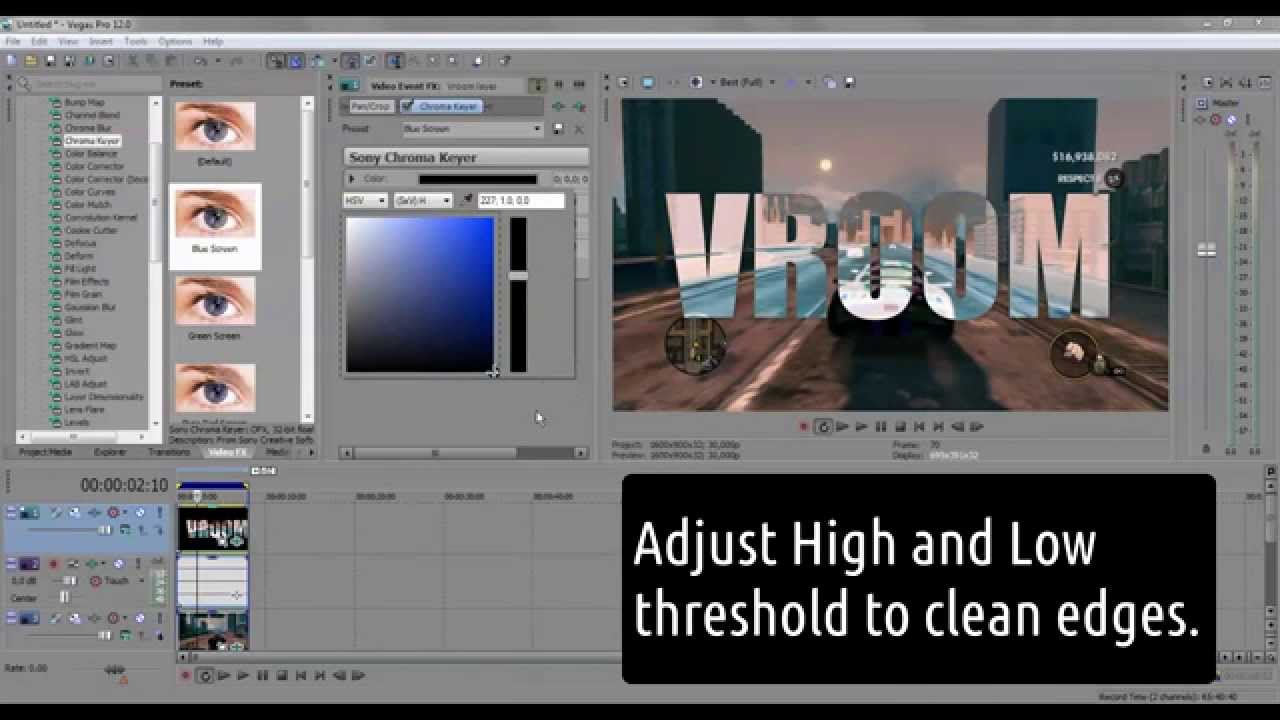1280x720 pixels.
Task: Arm audio track for record
Action: [x=54, y=564]
